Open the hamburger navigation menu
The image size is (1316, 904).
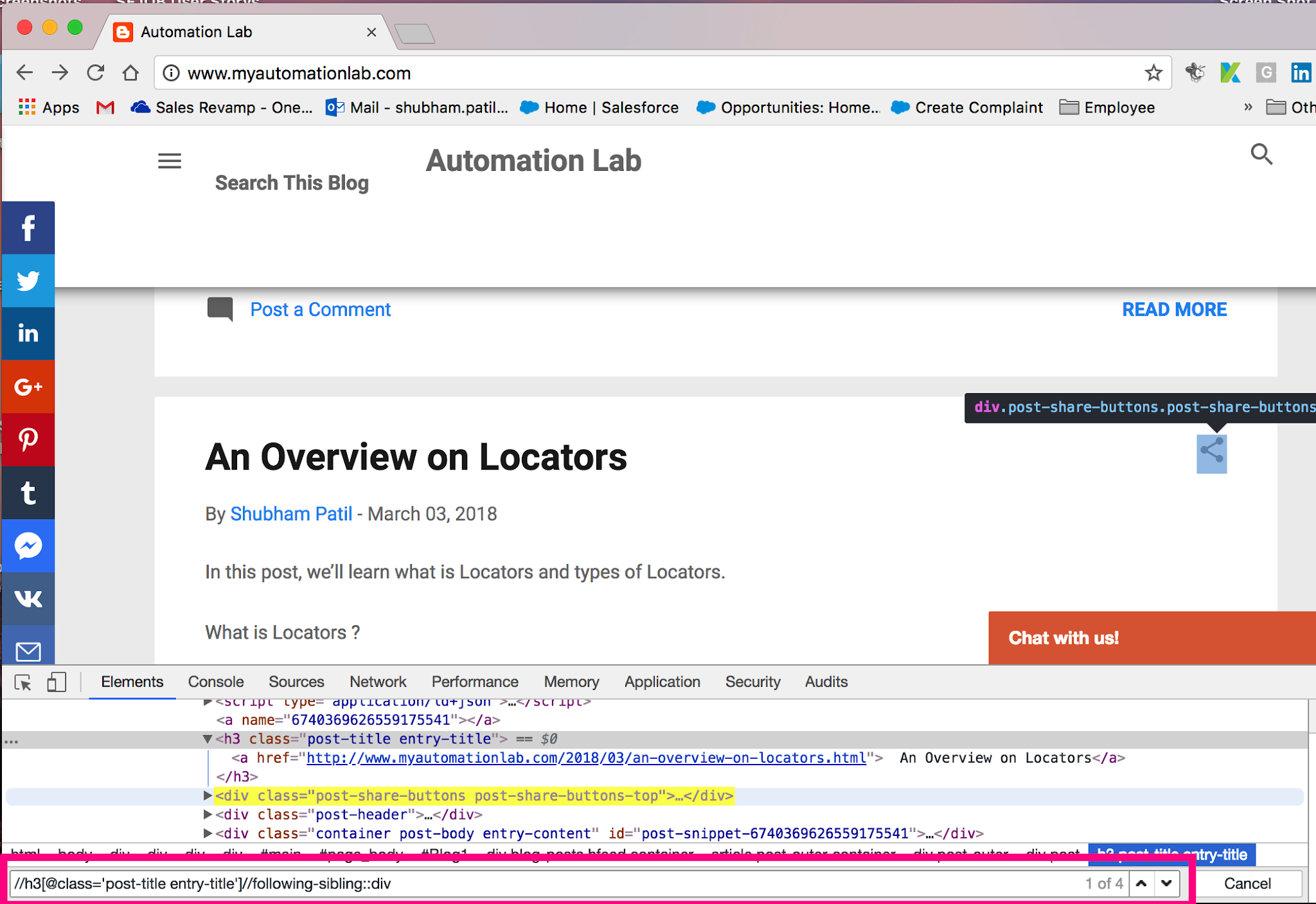(x=170, y=161)
